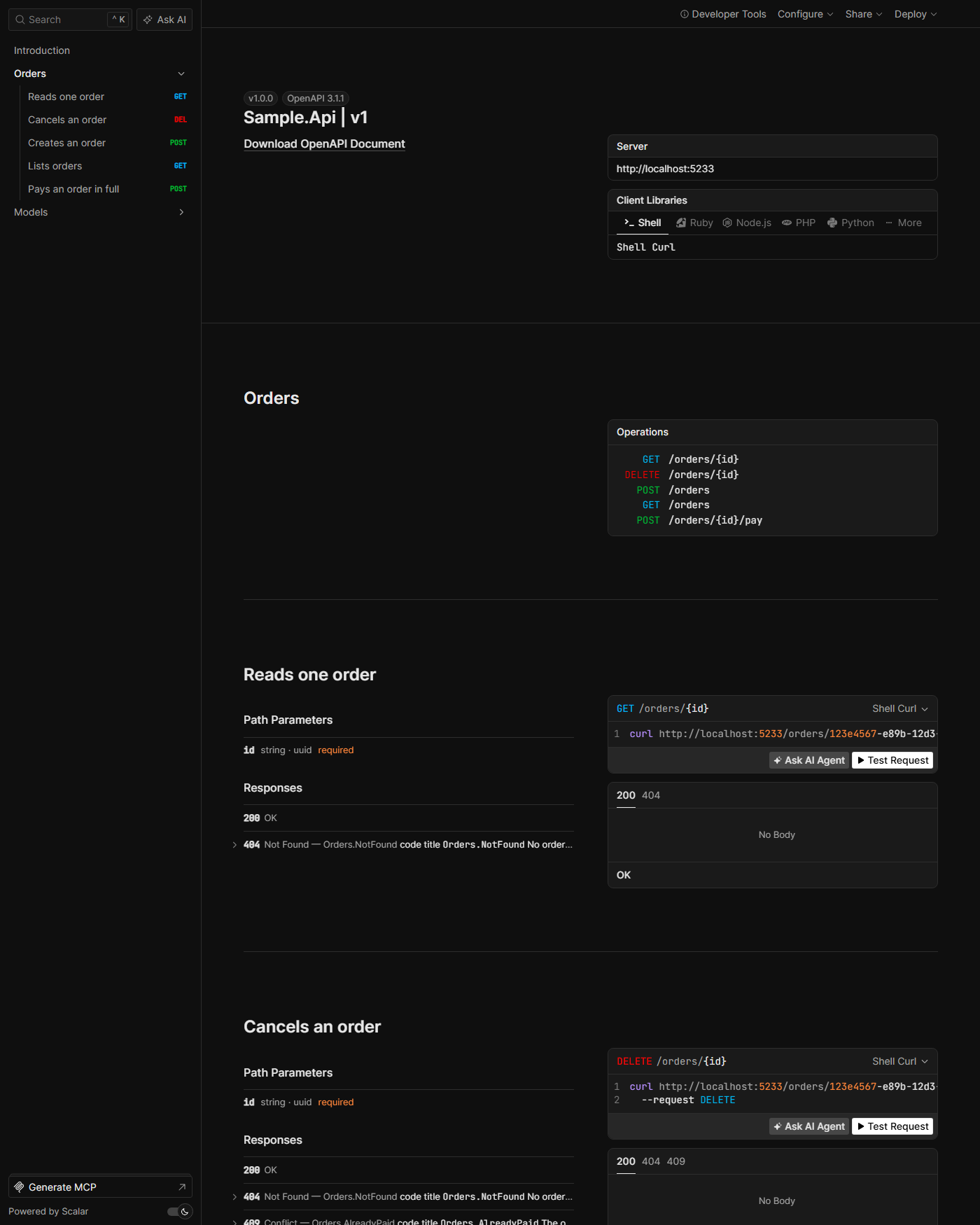
Task: Click the Generate MCP button
Action: click(x=100, y=1187)
